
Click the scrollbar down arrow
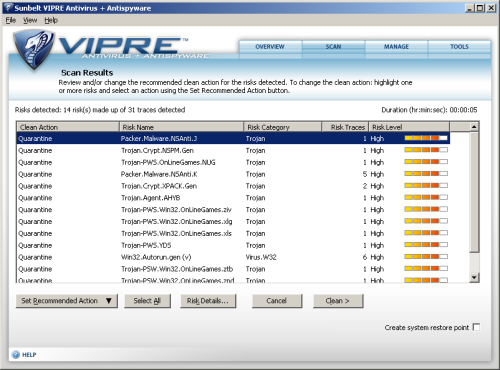(x=474, y=277)
